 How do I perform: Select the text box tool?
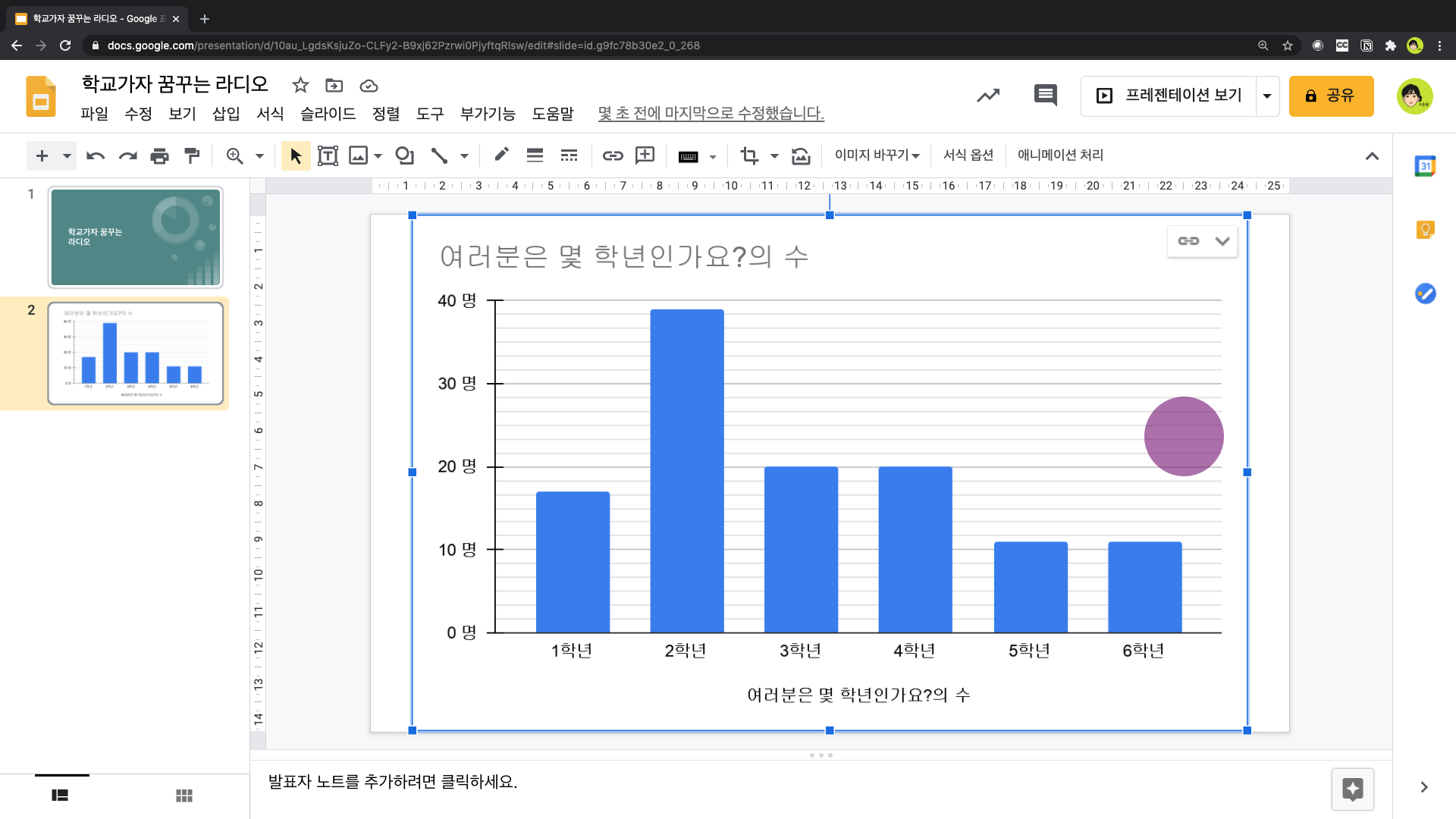pyautogui.click(x=328, y=155)
